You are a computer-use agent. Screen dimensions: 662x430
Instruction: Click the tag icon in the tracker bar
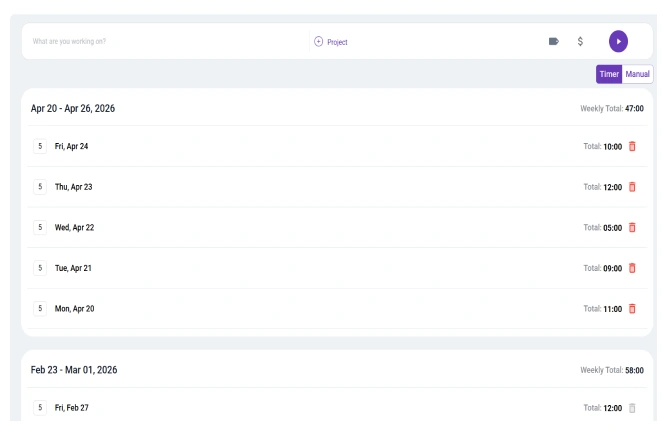pyautogui.click(x=553, y=41)
